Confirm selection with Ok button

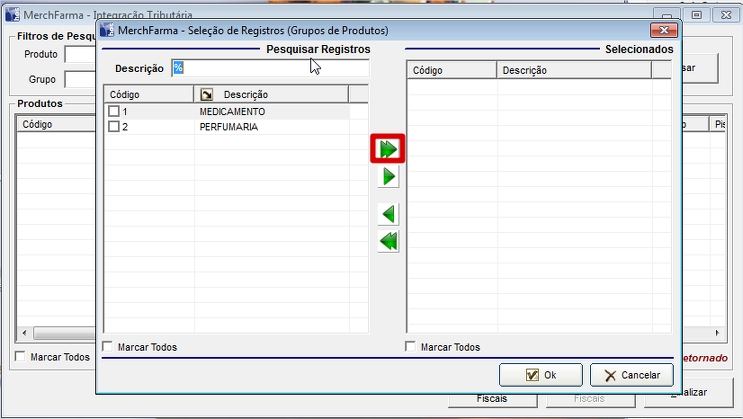coord(540,375)
